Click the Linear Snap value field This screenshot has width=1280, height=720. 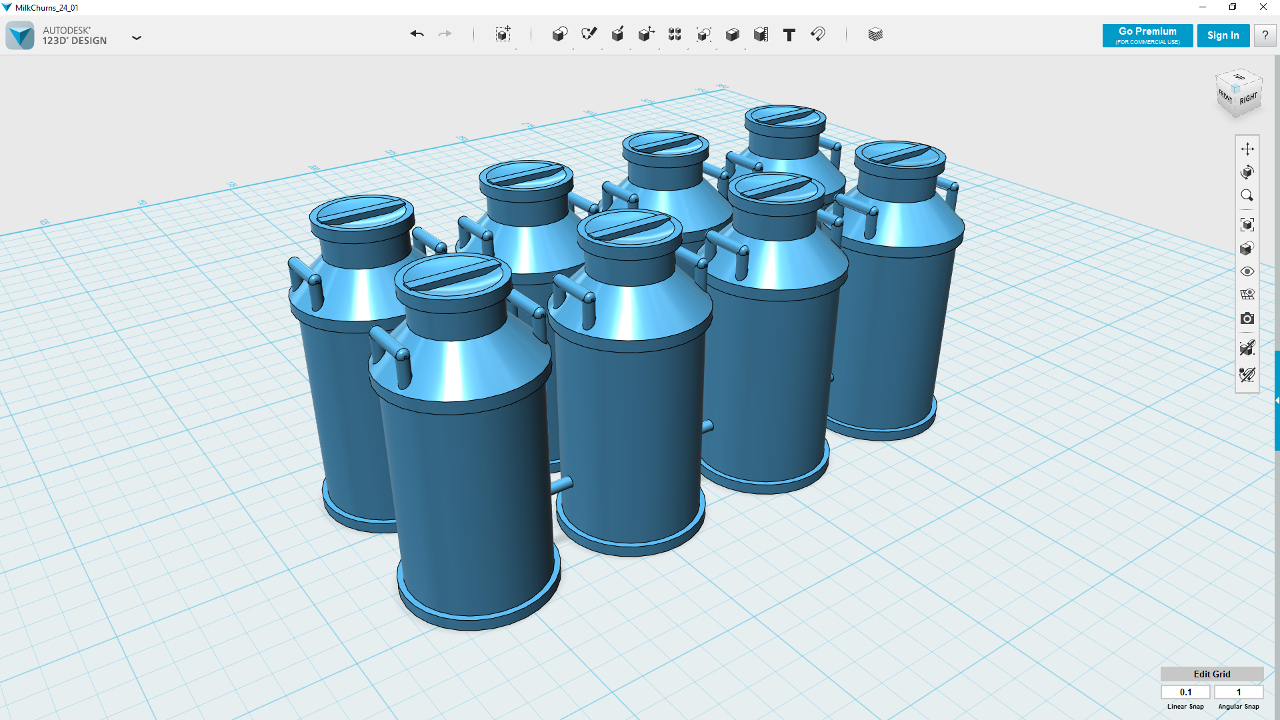click(1186, 692)
